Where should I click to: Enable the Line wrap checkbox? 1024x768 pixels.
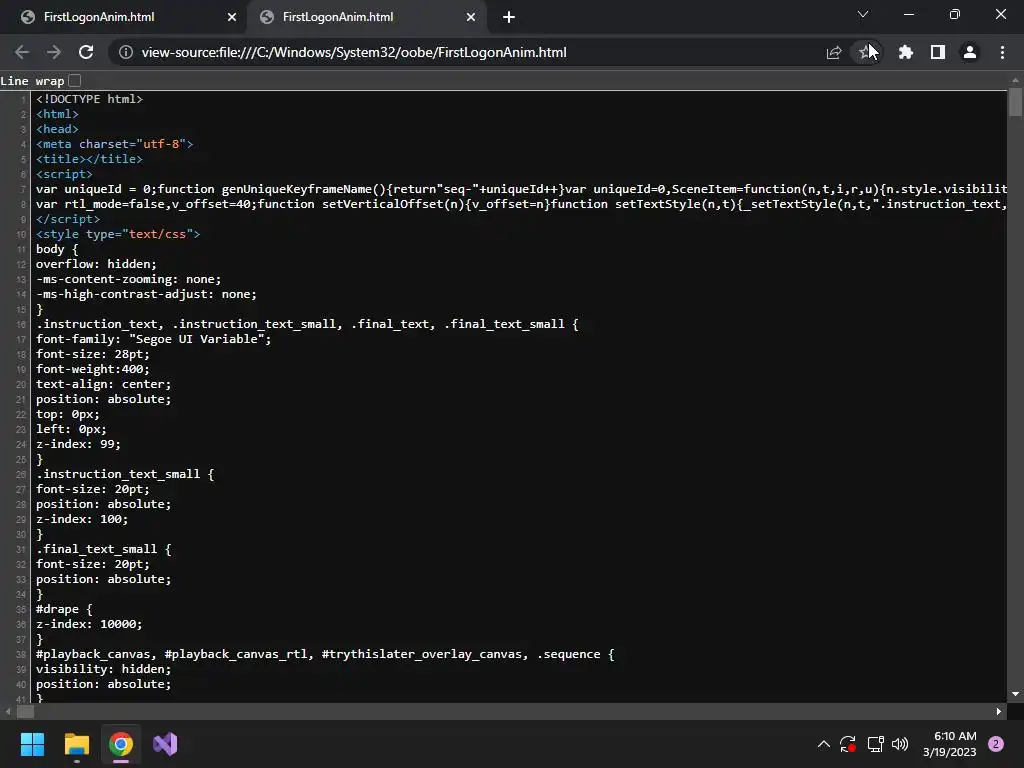coord(75,80)
